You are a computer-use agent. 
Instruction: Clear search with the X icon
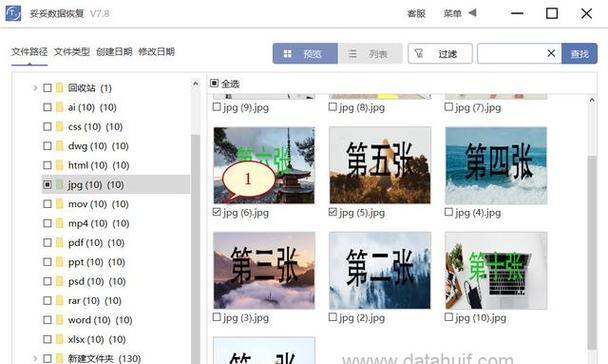point(551,53)
